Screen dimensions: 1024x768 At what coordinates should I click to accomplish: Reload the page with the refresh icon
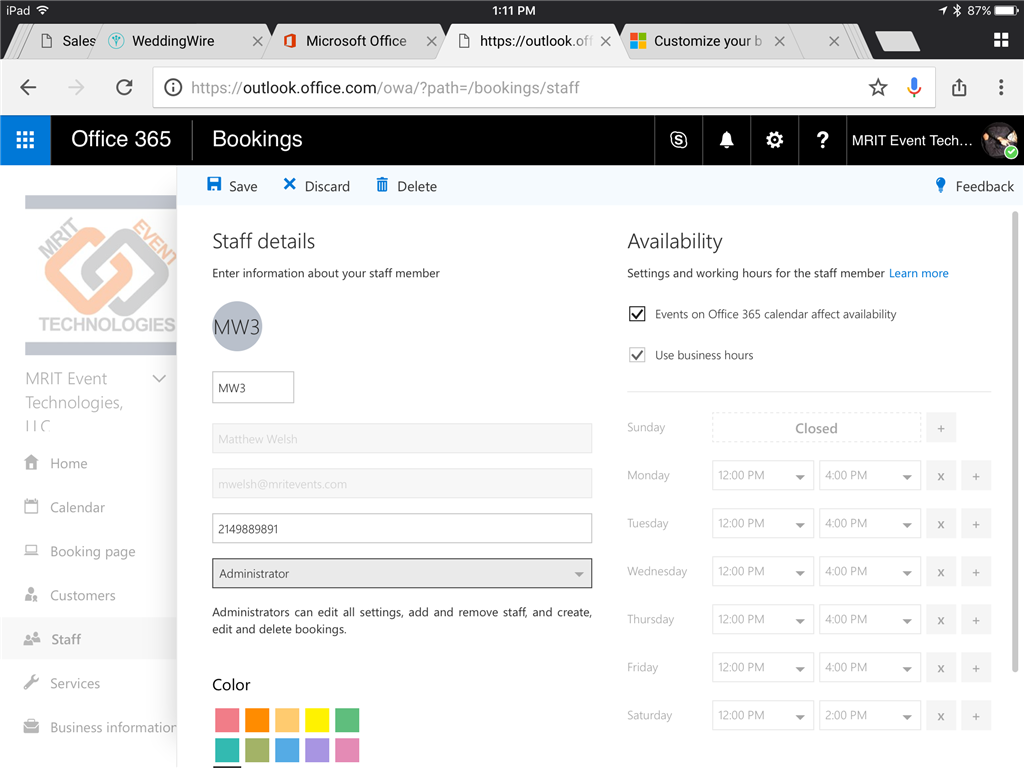tap(124, 88)
